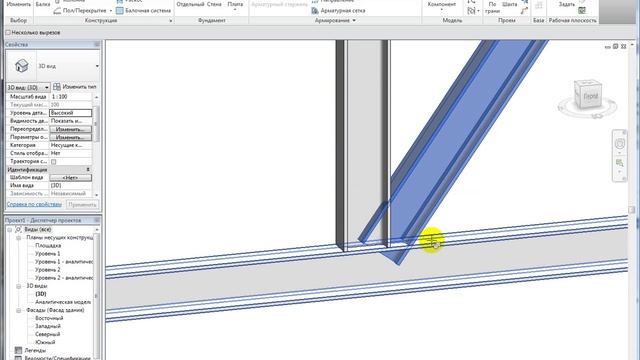
Task: Collapse the Планы несущих конструкций node
Action: [x=19, y=238]
